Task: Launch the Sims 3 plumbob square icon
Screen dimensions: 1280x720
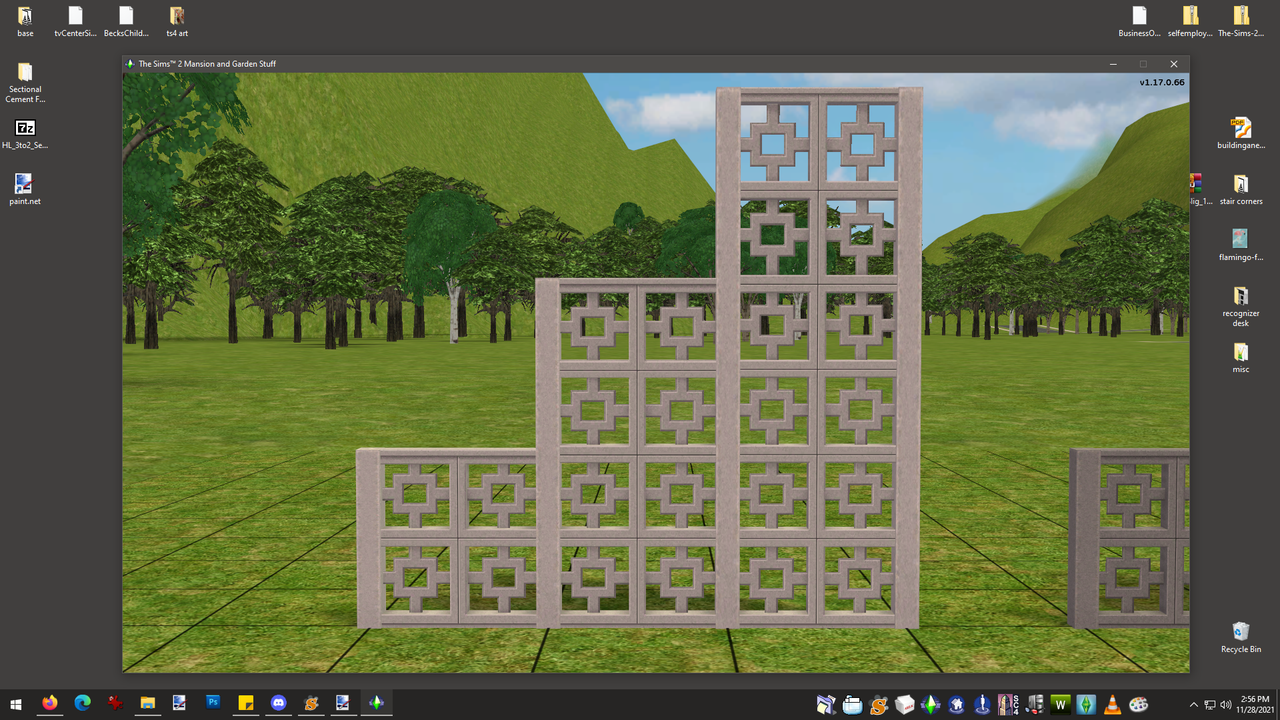Action: coord(1087,704)
